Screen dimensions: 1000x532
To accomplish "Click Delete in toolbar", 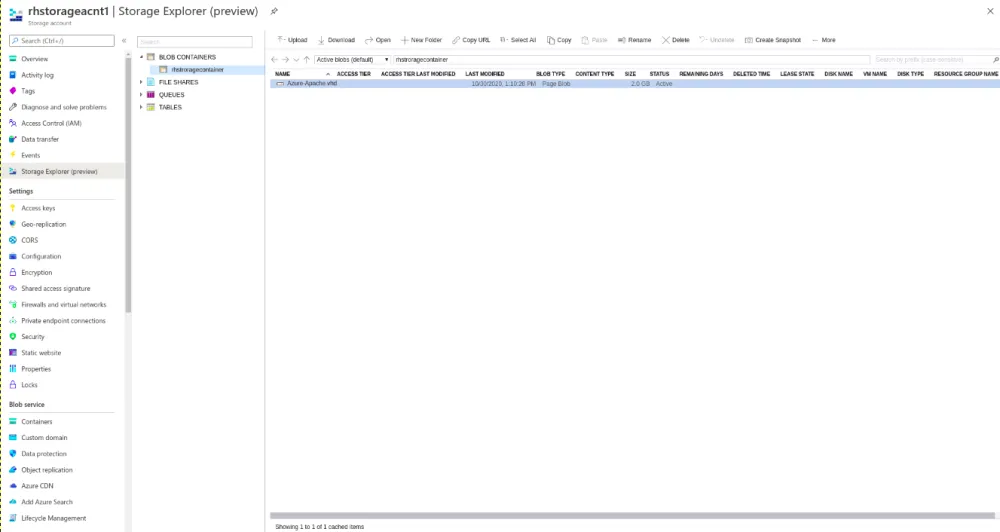I will (x=675, y=40).
